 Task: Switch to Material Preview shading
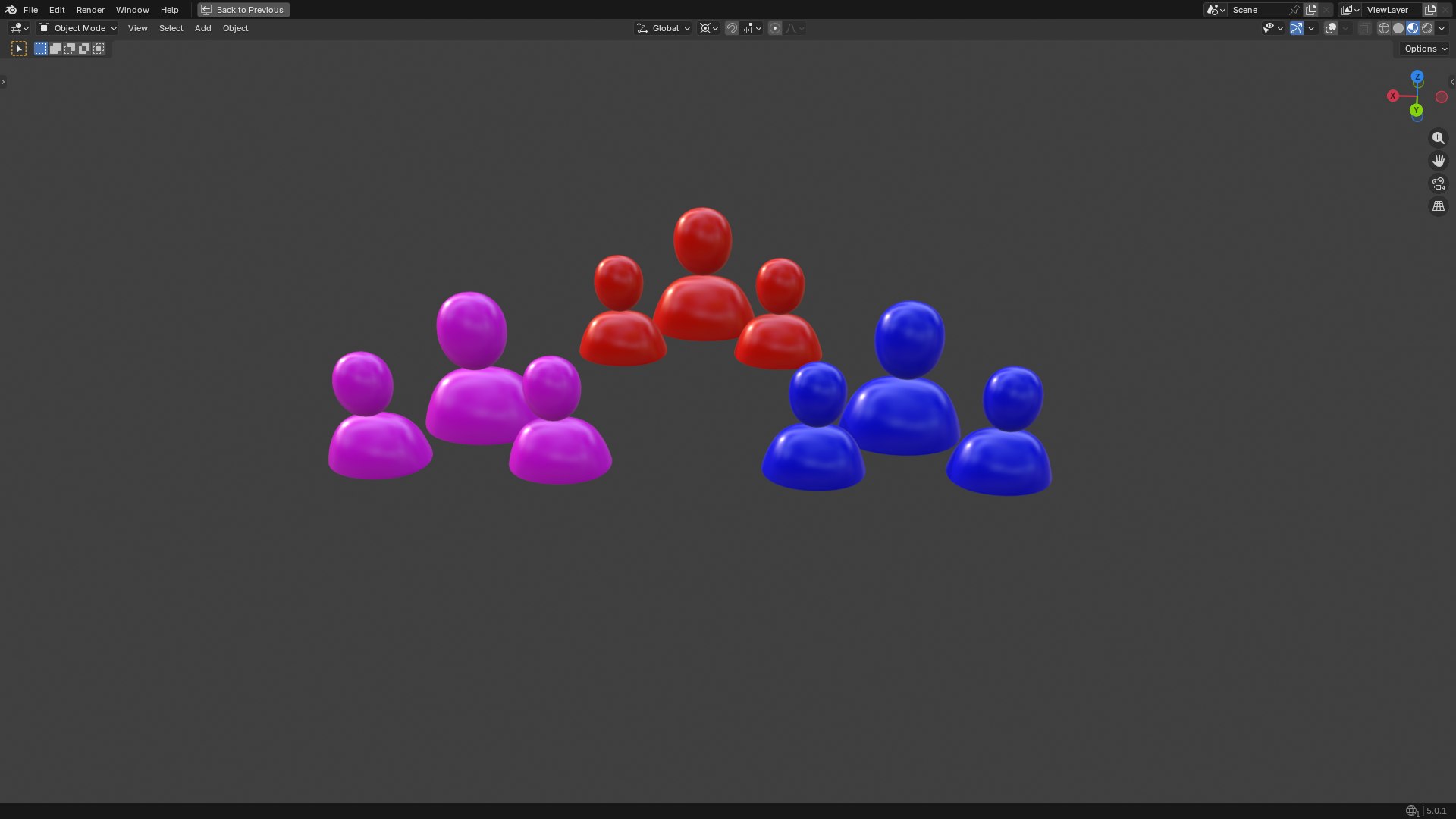coord(1413,28)
